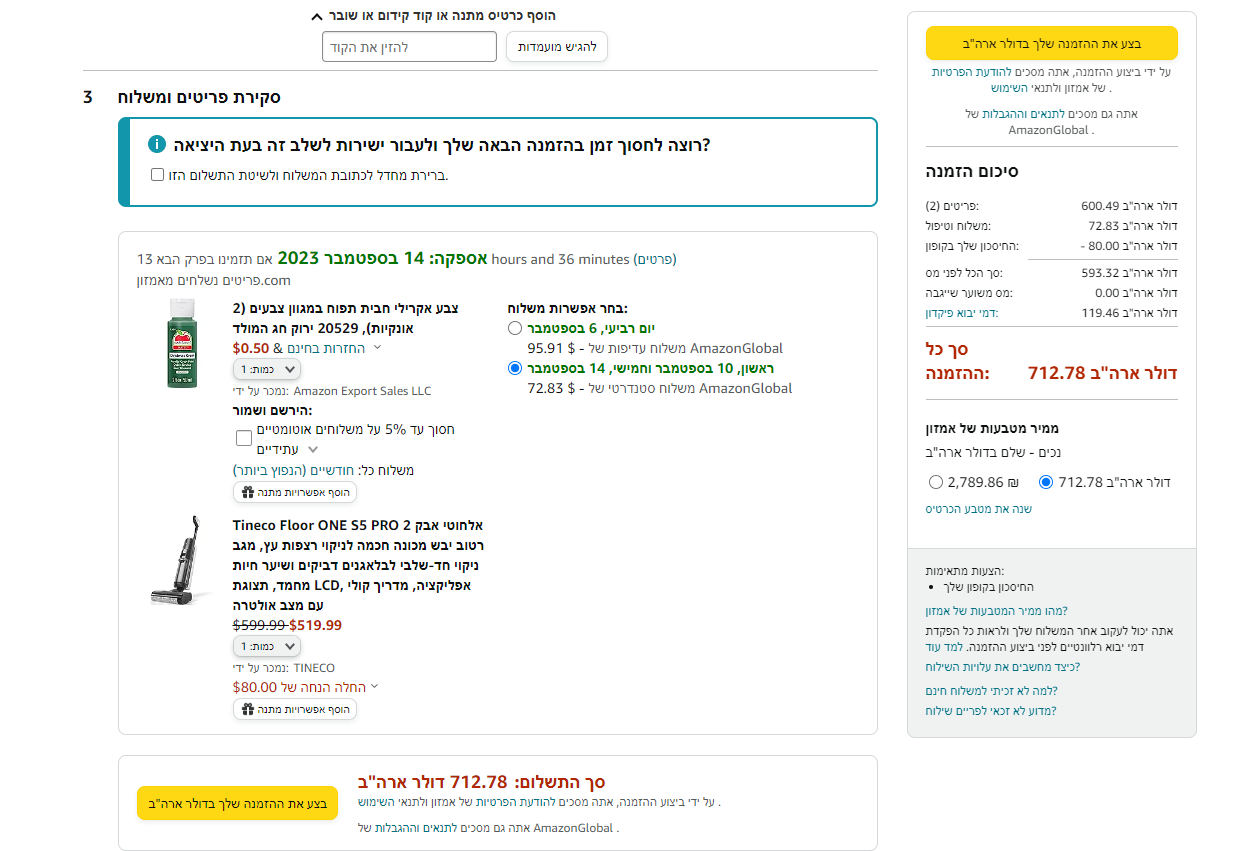Place the order with the top yellow button
Viewport: 1239px width, 851px height.
click(1051, 44)
